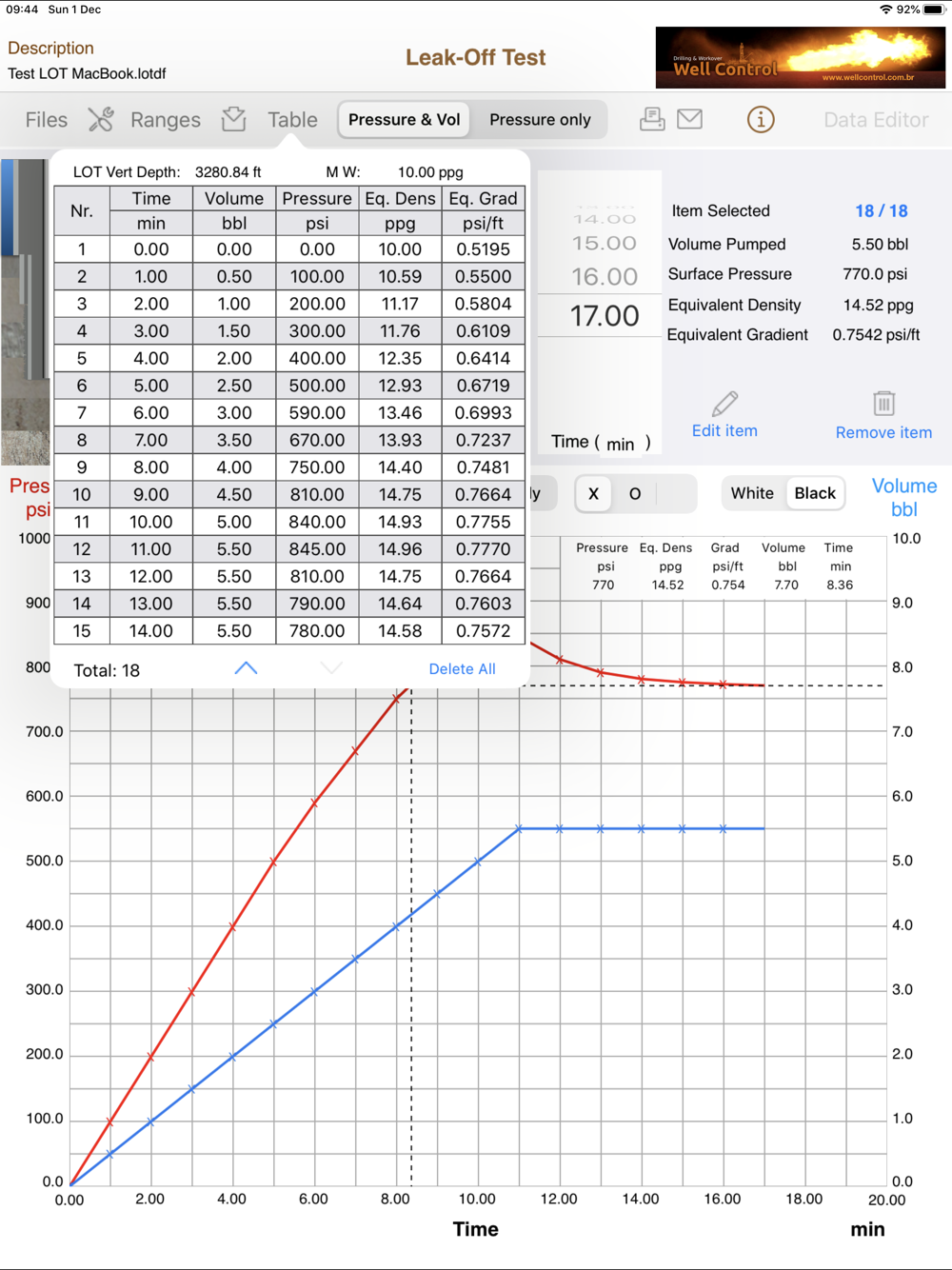952x1270 pixels.
Task: Select table row Nr. 13
Action: tap(289, 577)
